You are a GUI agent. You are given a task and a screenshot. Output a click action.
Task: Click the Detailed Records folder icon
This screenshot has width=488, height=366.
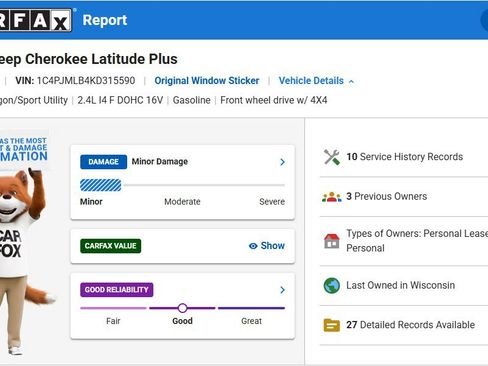tap(332, 325)
